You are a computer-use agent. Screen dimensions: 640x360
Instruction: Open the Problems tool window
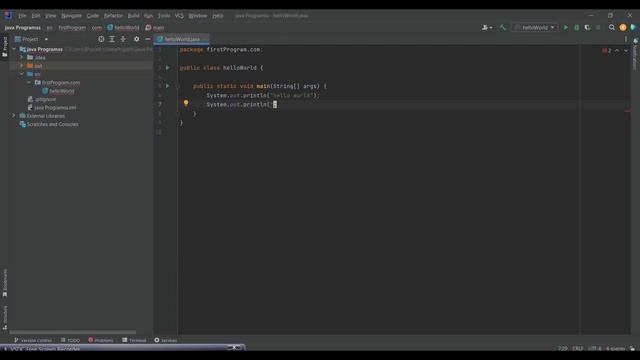pos(101,340)
